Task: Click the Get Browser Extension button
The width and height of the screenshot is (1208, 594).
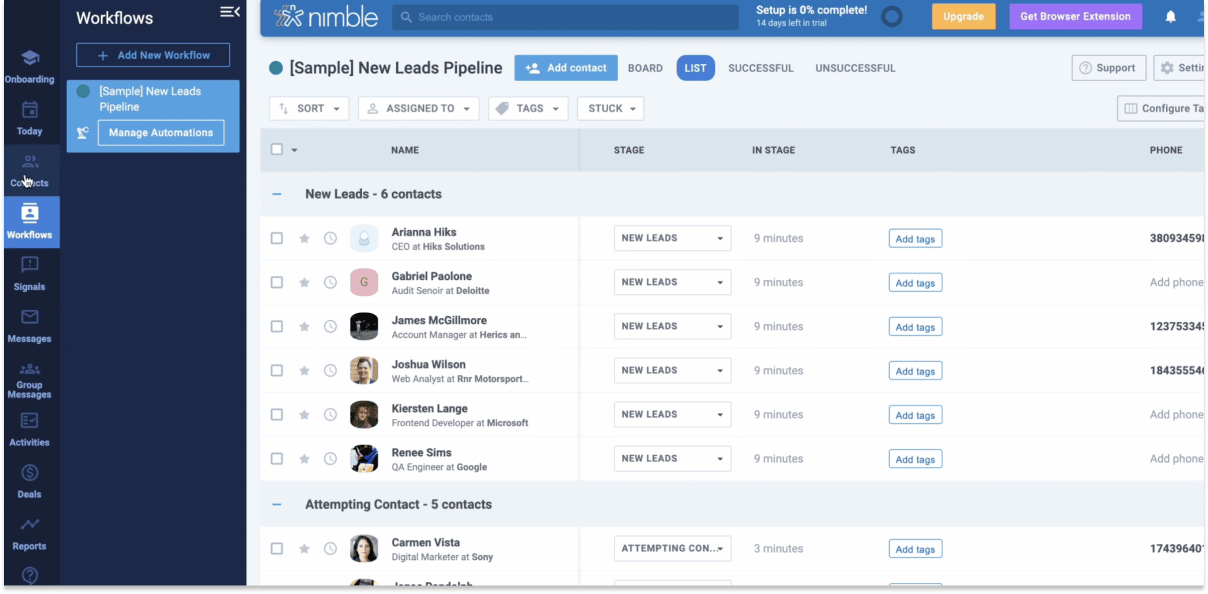Action: 1075,17
